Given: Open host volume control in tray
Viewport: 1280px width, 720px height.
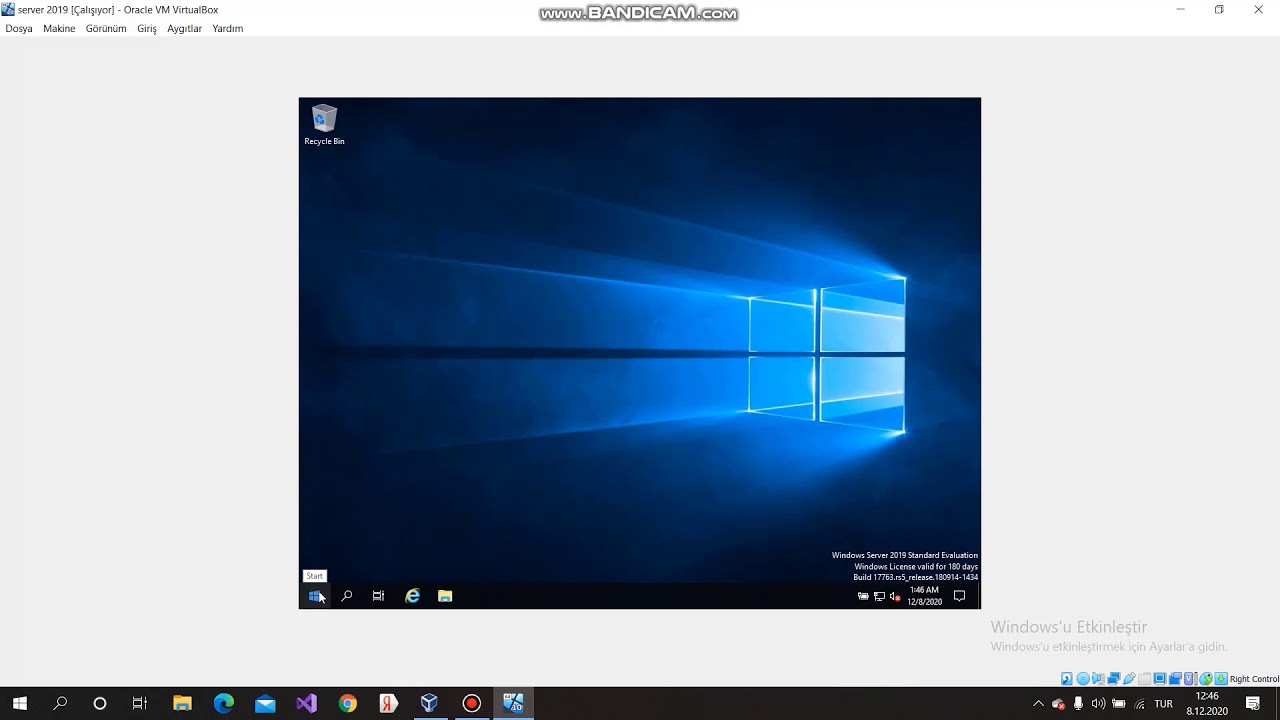Looking at the screenshot, I should click(x=1098, y=704).
